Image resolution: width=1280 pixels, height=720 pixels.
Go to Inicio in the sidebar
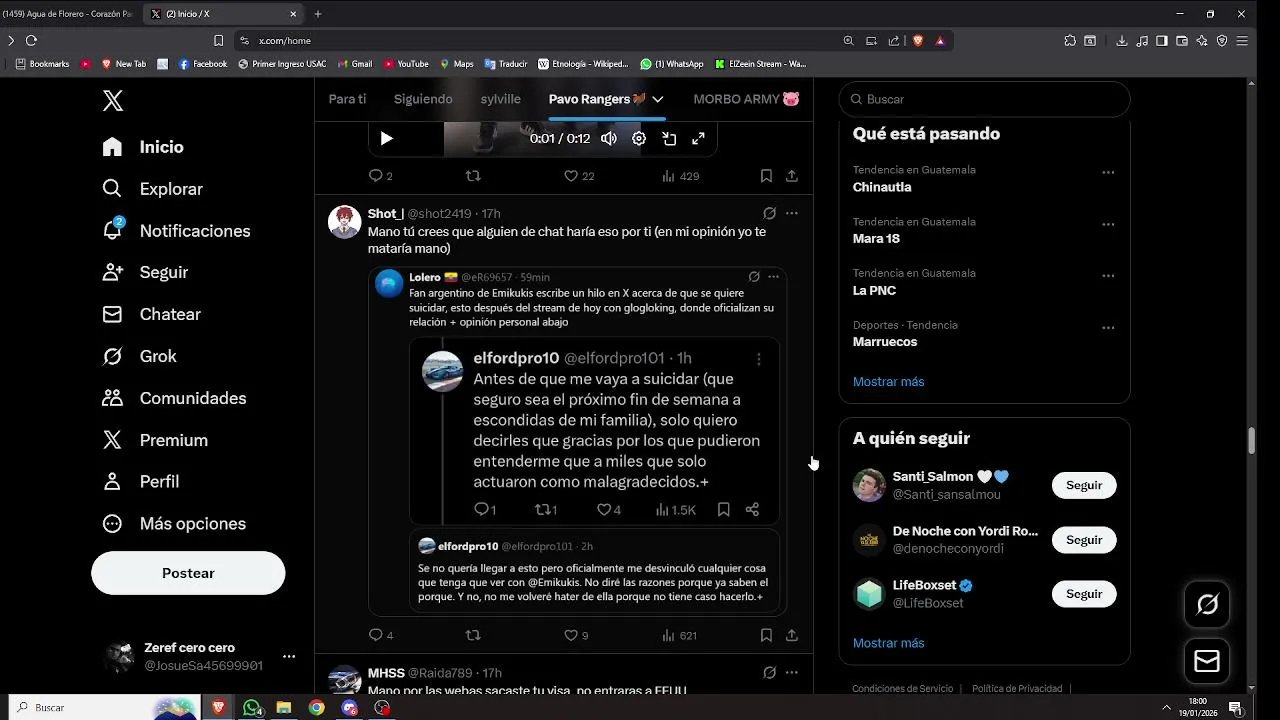tap(143, 147)
